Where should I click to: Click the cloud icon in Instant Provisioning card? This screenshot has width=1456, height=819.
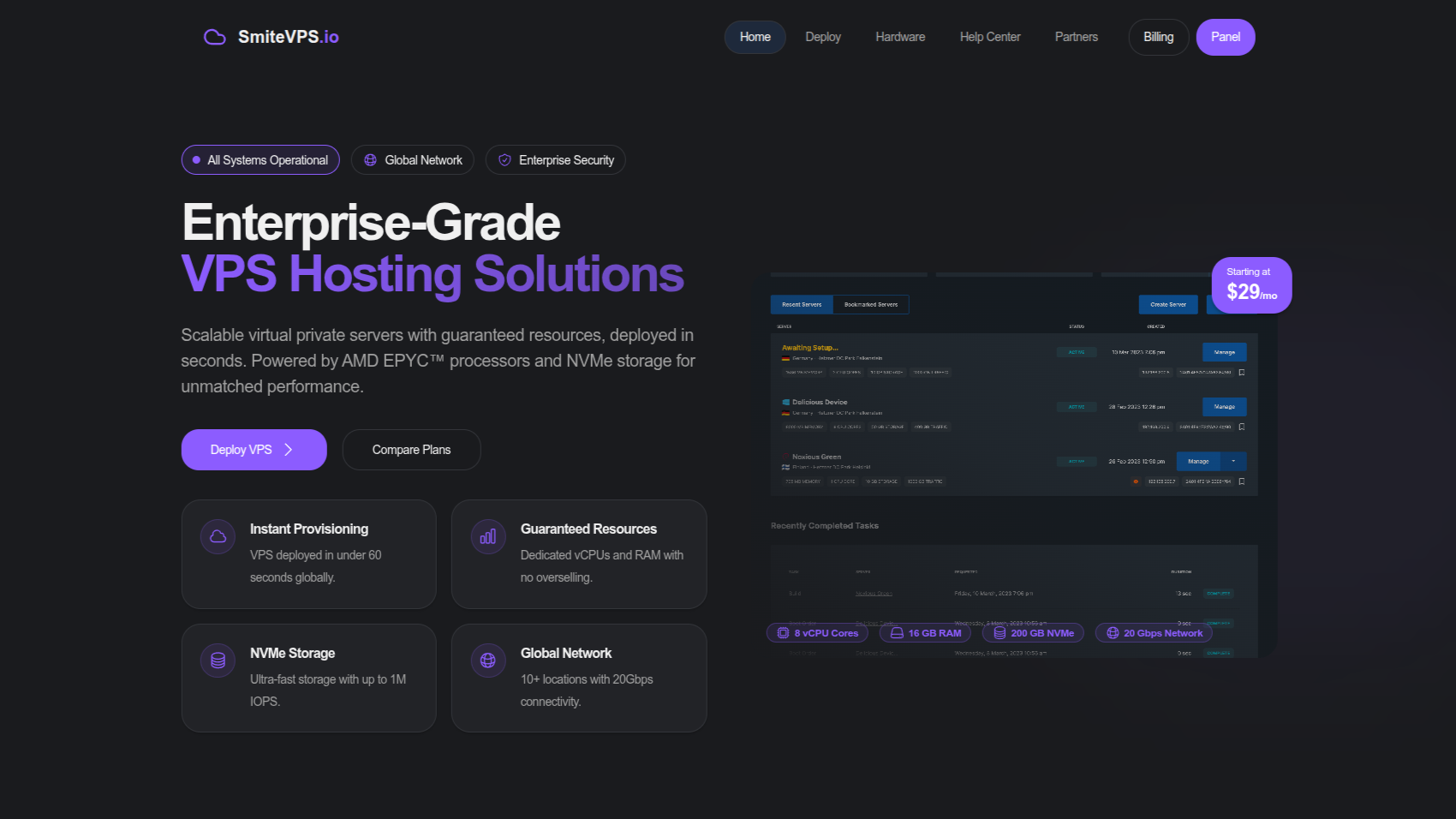click(x=218, y=537)
